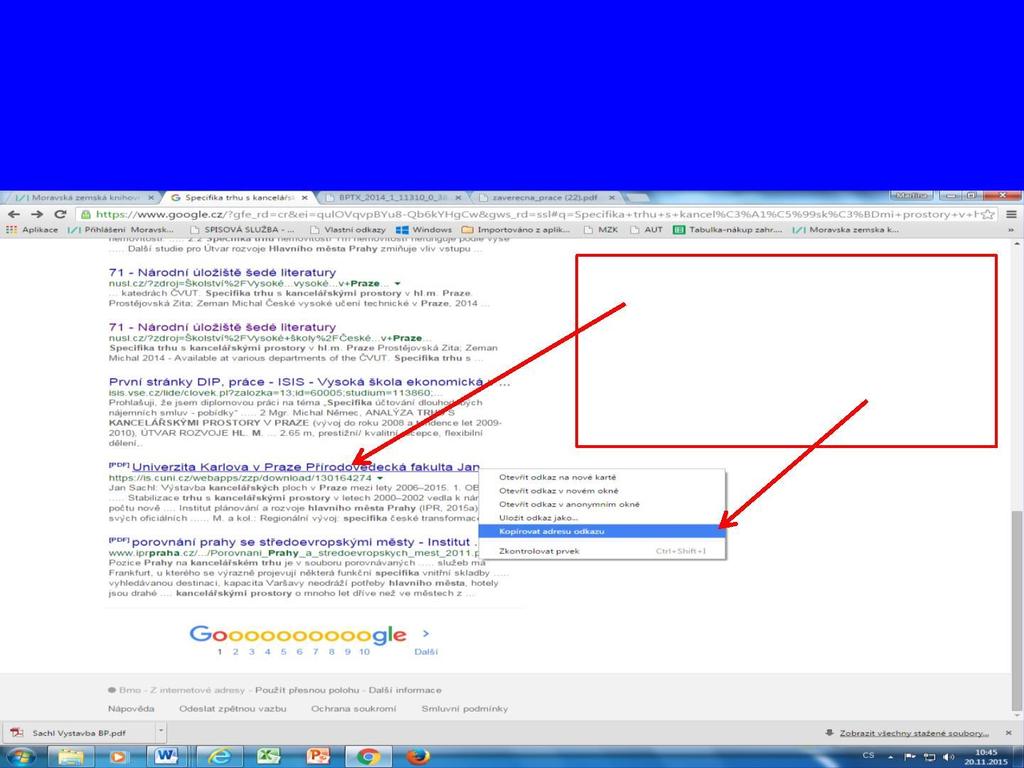
Task: Click the browser forward arrow
Action: click(37, 214)
